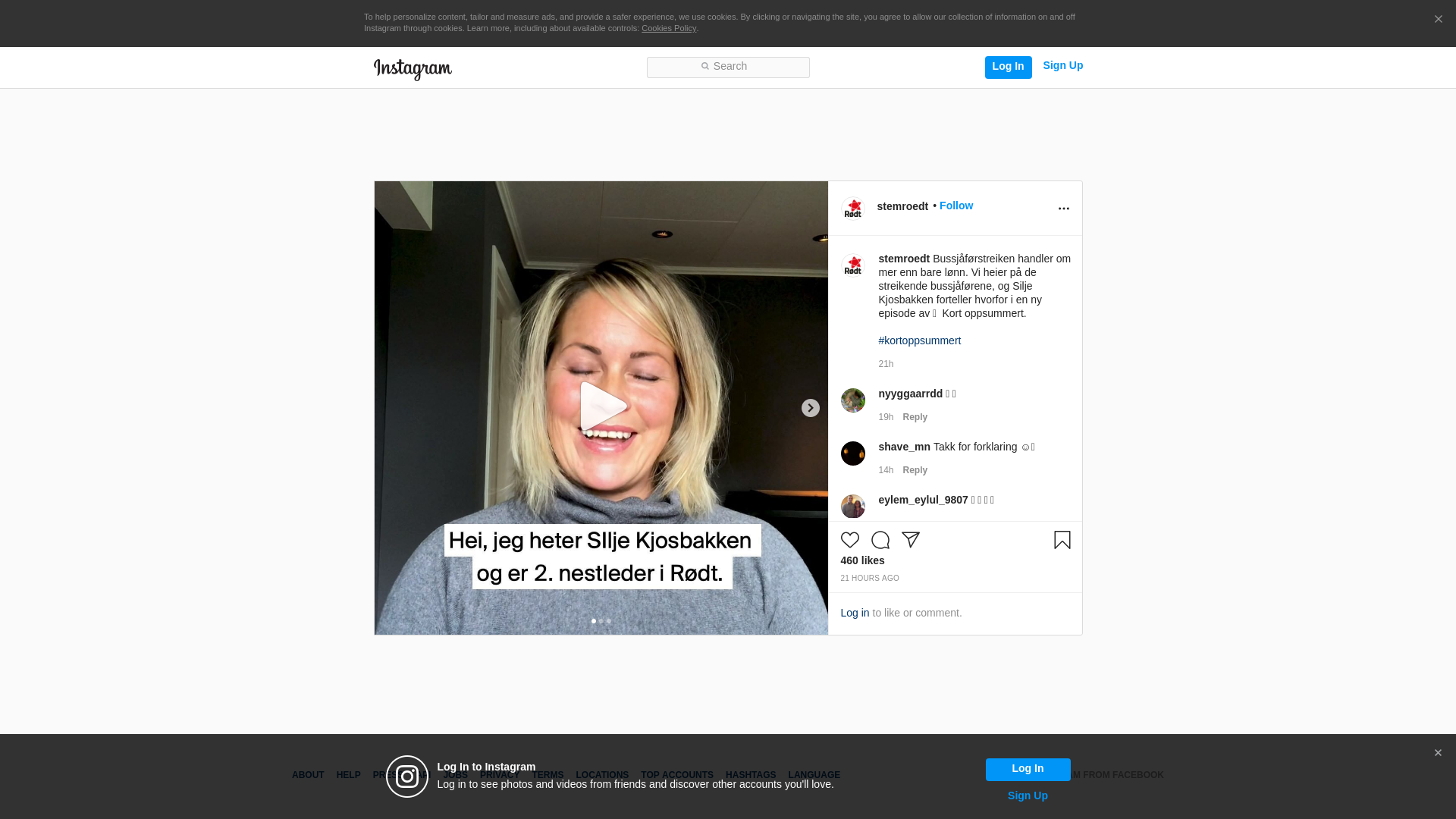This screenshot has width=1456, height=819.
Task: Like the post with heart icon
Action: point(849,540)
